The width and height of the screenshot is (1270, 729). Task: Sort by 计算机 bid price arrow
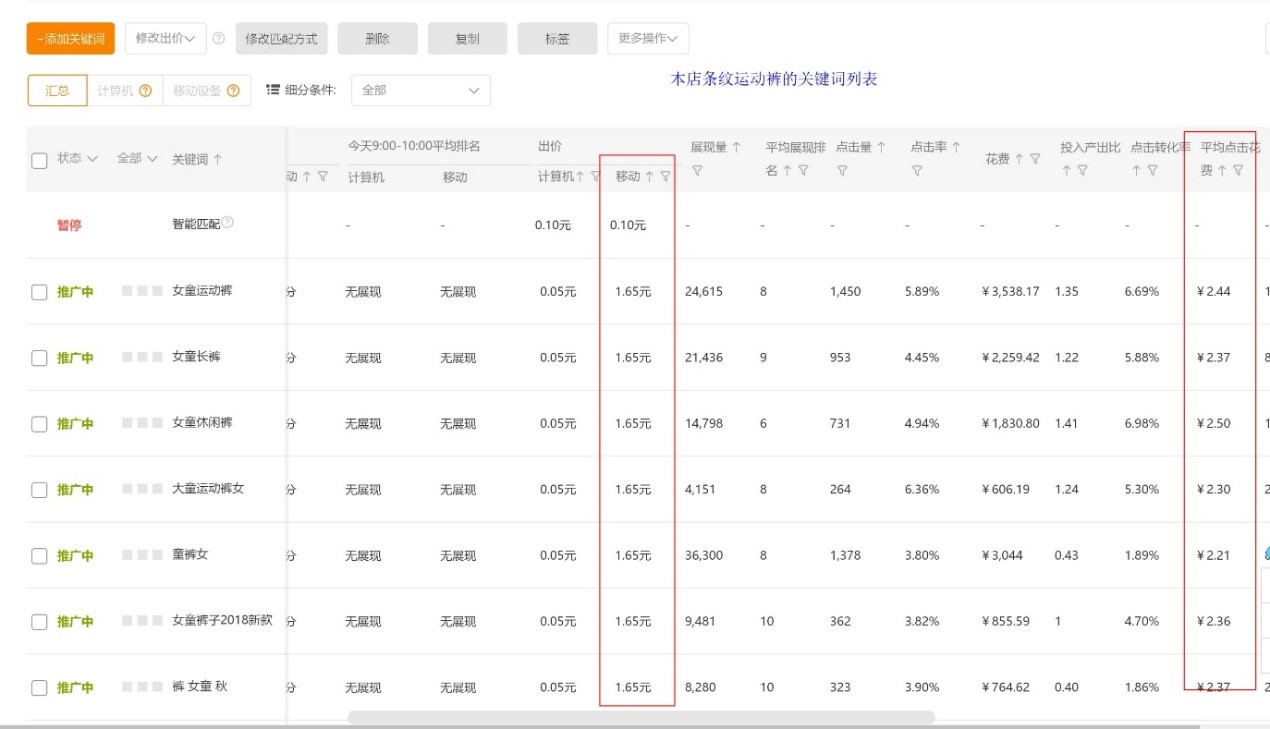click(581, 177)
